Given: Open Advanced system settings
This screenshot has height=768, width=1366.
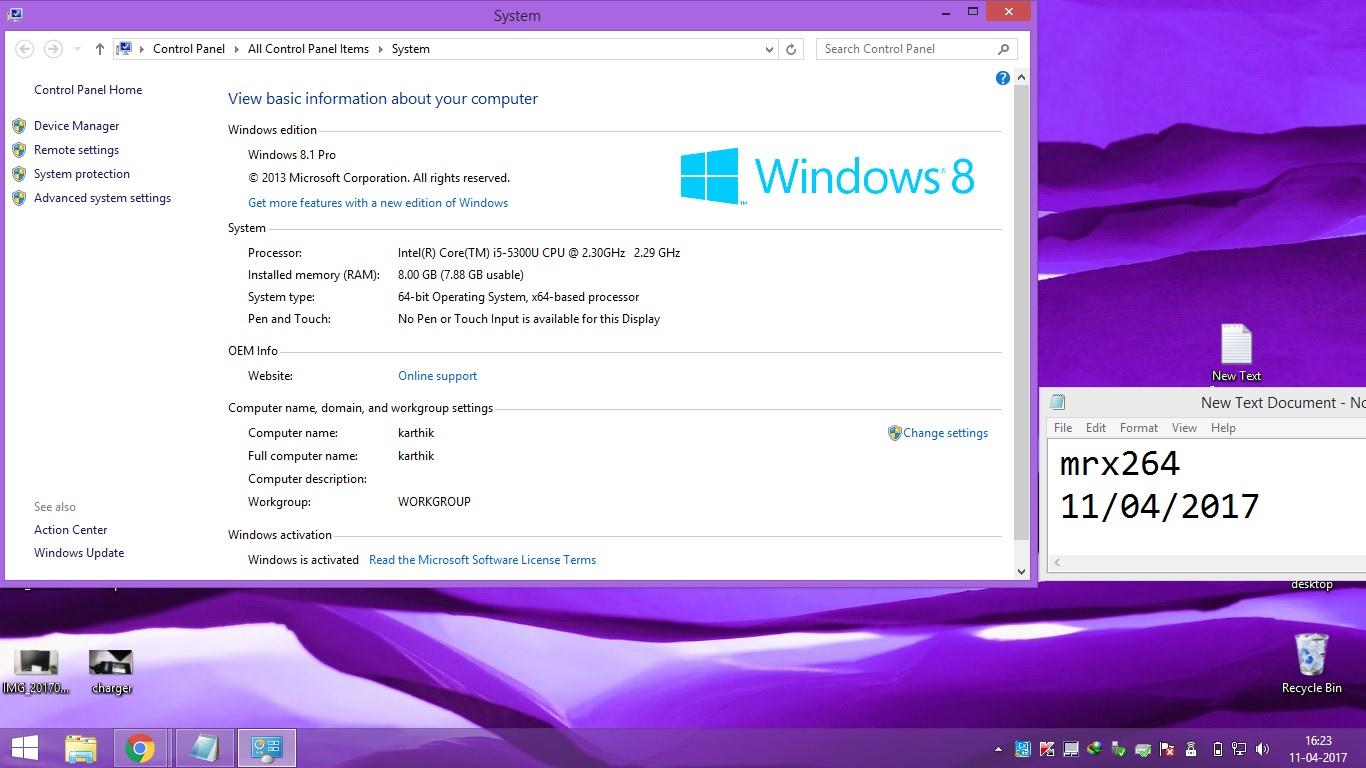Looking at the screenshot, I should (102, 198).
